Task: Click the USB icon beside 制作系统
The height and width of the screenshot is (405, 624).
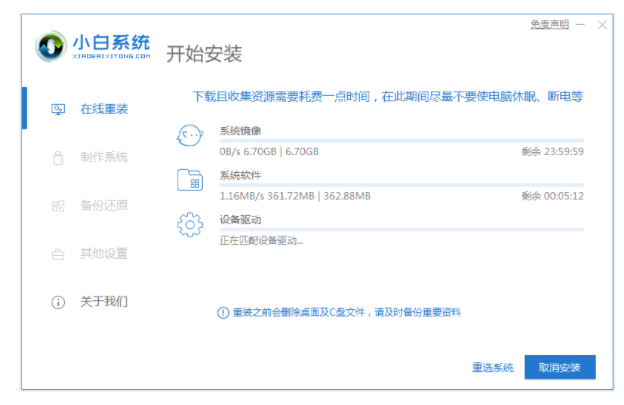Action: [x=58, y=157]
